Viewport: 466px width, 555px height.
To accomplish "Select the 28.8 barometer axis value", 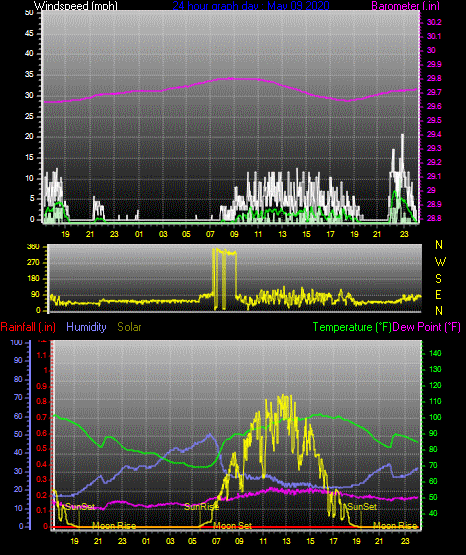I will coord(434,218).
